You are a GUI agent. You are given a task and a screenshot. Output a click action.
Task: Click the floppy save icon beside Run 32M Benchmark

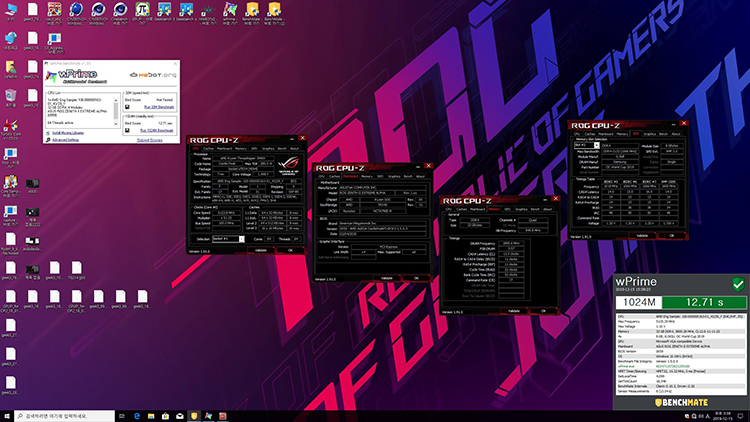[127, 107]
